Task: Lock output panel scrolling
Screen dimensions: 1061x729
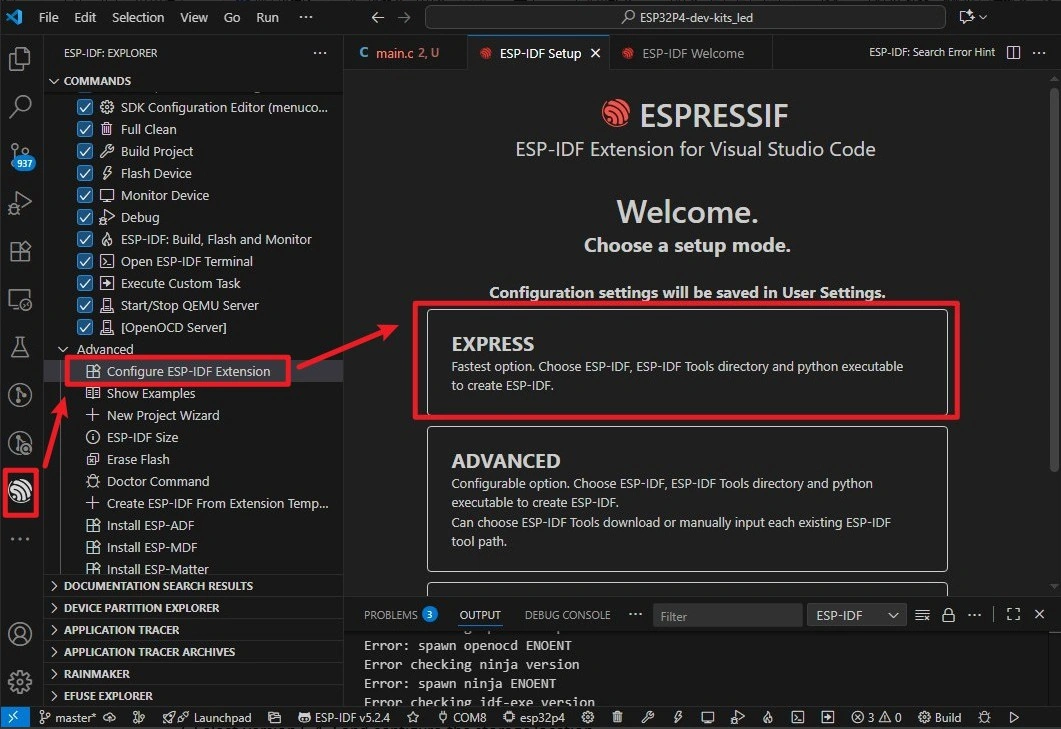Action: tap(948, 615)
